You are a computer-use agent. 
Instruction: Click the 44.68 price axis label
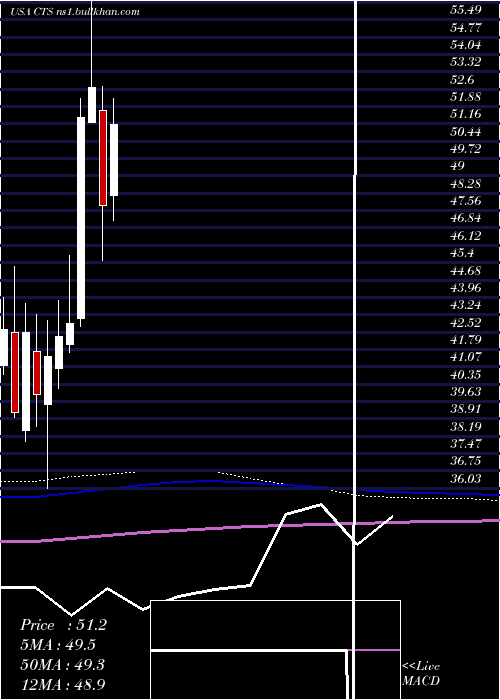click(x=465, y=271)
